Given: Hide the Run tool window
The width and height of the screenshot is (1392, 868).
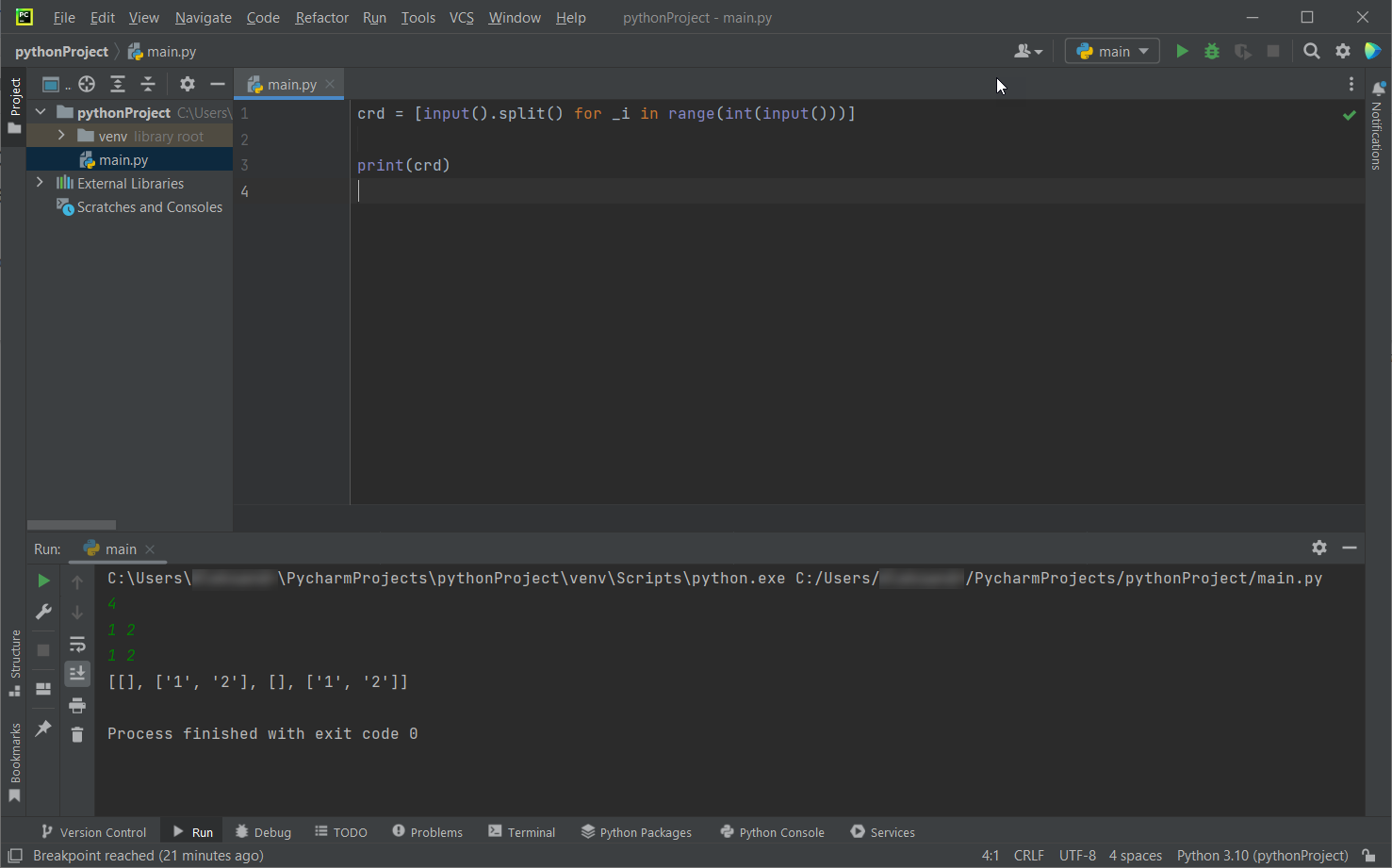Looking at the screenshot, I should [1350, 548].
